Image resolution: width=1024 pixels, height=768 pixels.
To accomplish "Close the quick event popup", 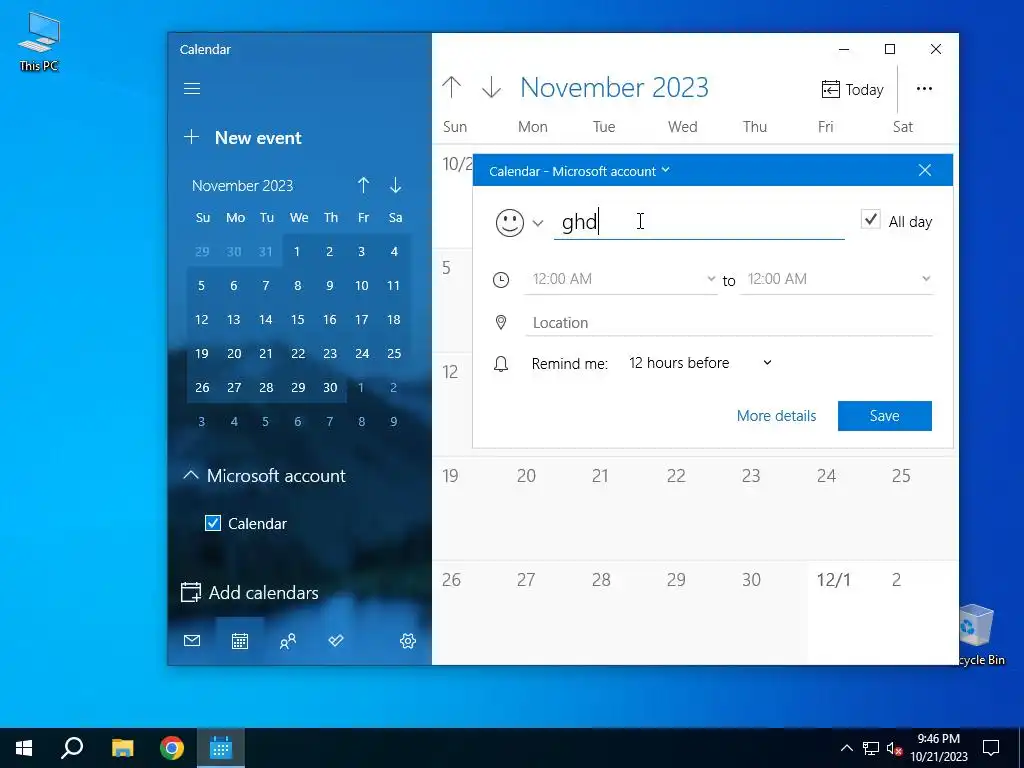I will tap(925, 170).
